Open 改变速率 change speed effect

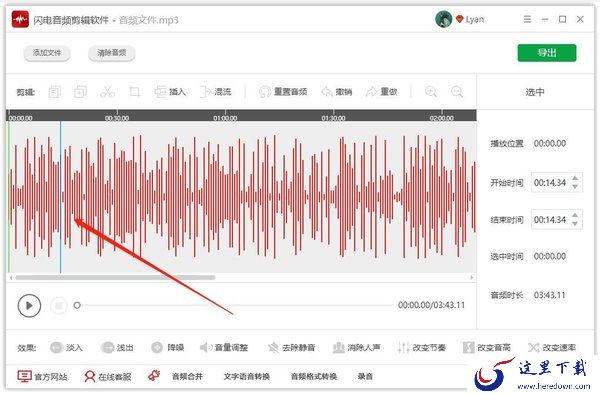coord(552,347)
